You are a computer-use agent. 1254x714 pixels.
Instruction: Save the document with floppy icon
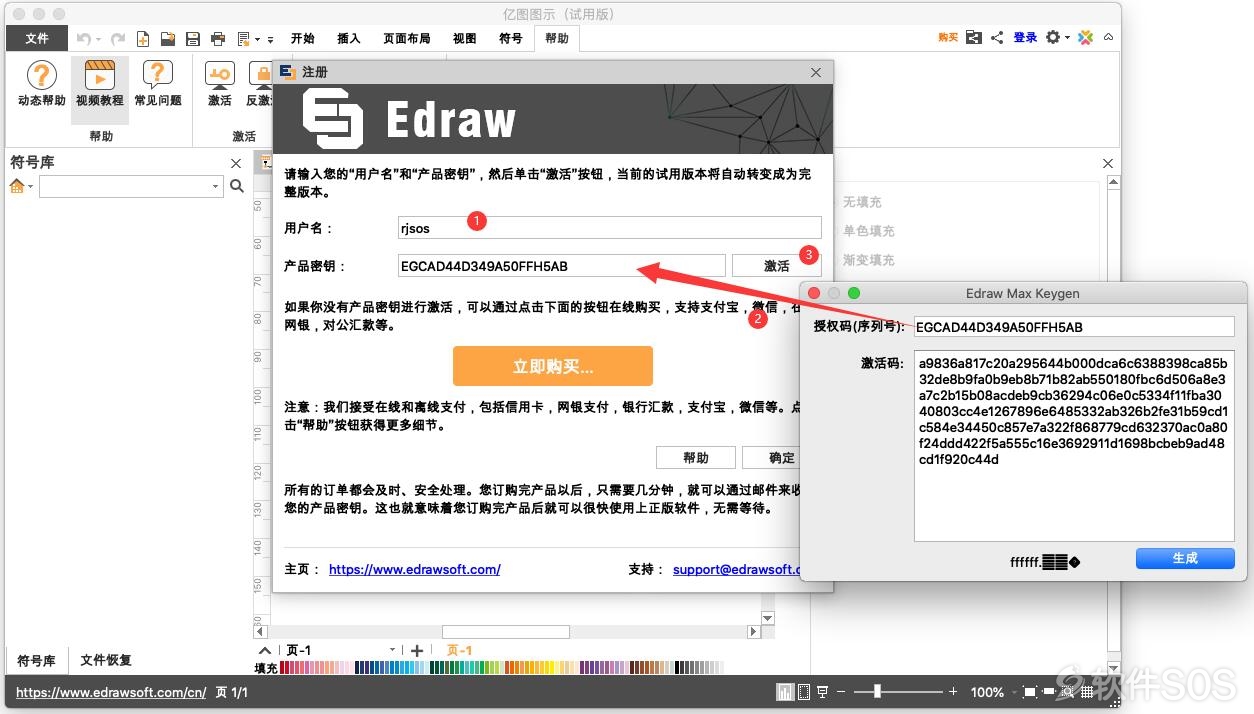click(x=193, y=38)
